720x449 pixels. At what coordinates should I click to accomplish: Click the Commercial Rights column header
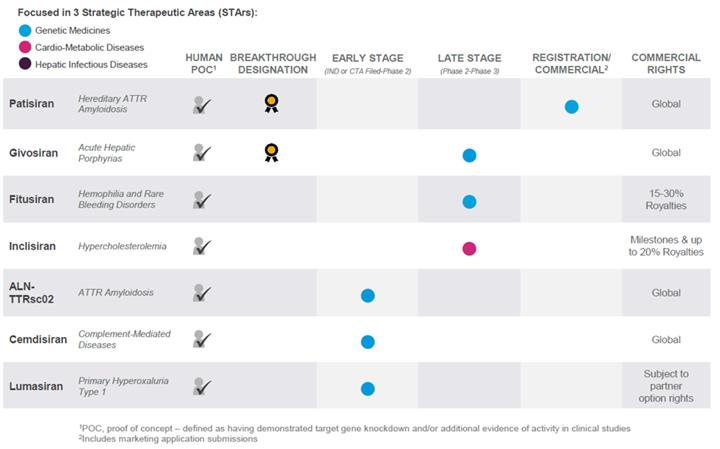[x=665, y=64]
